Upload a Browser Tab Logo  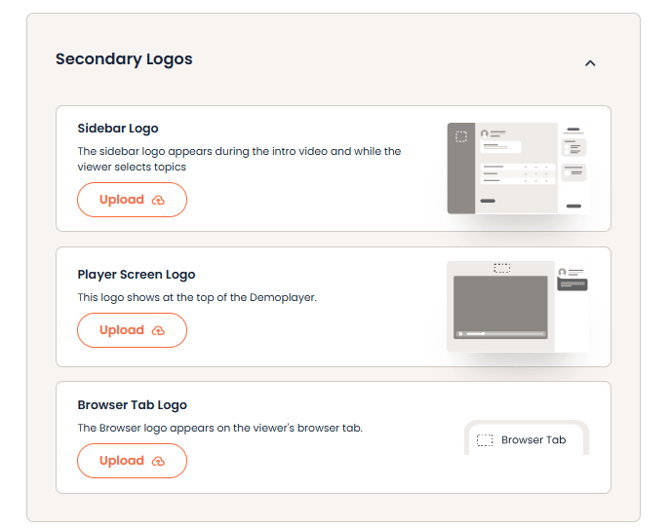click(132, 461)
